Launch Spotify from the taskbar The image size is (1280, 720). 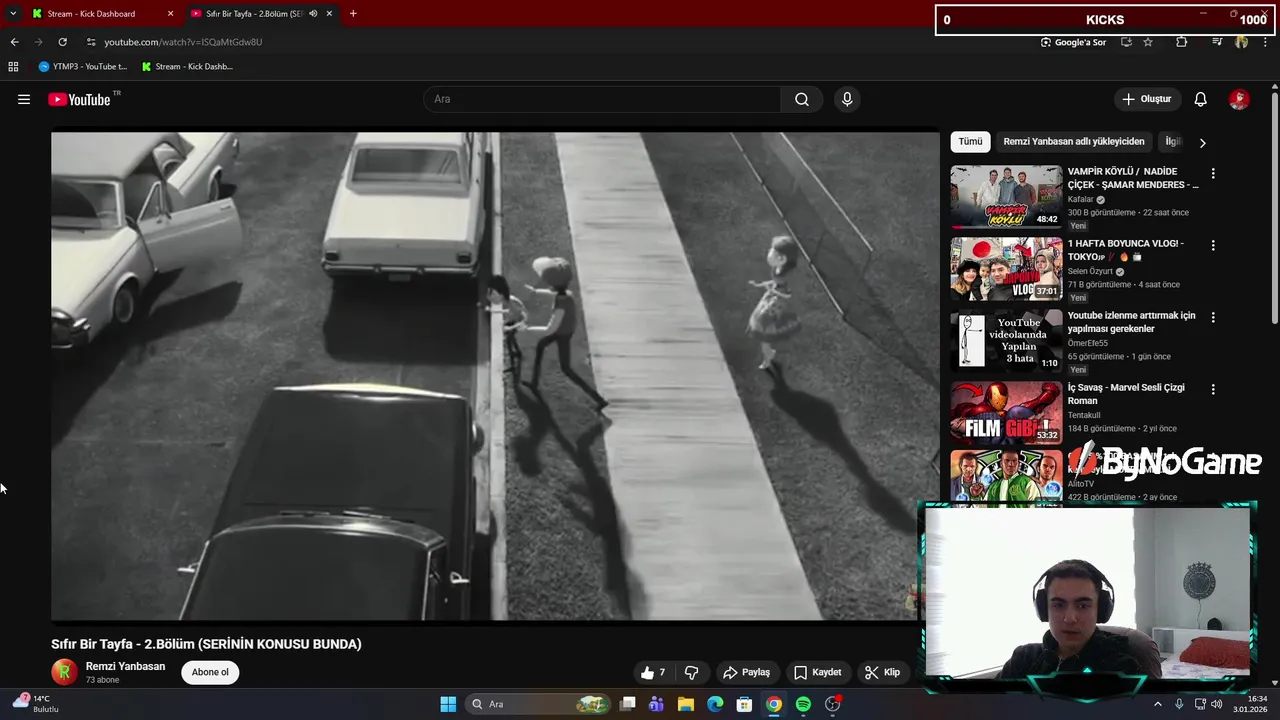point(803,704)
